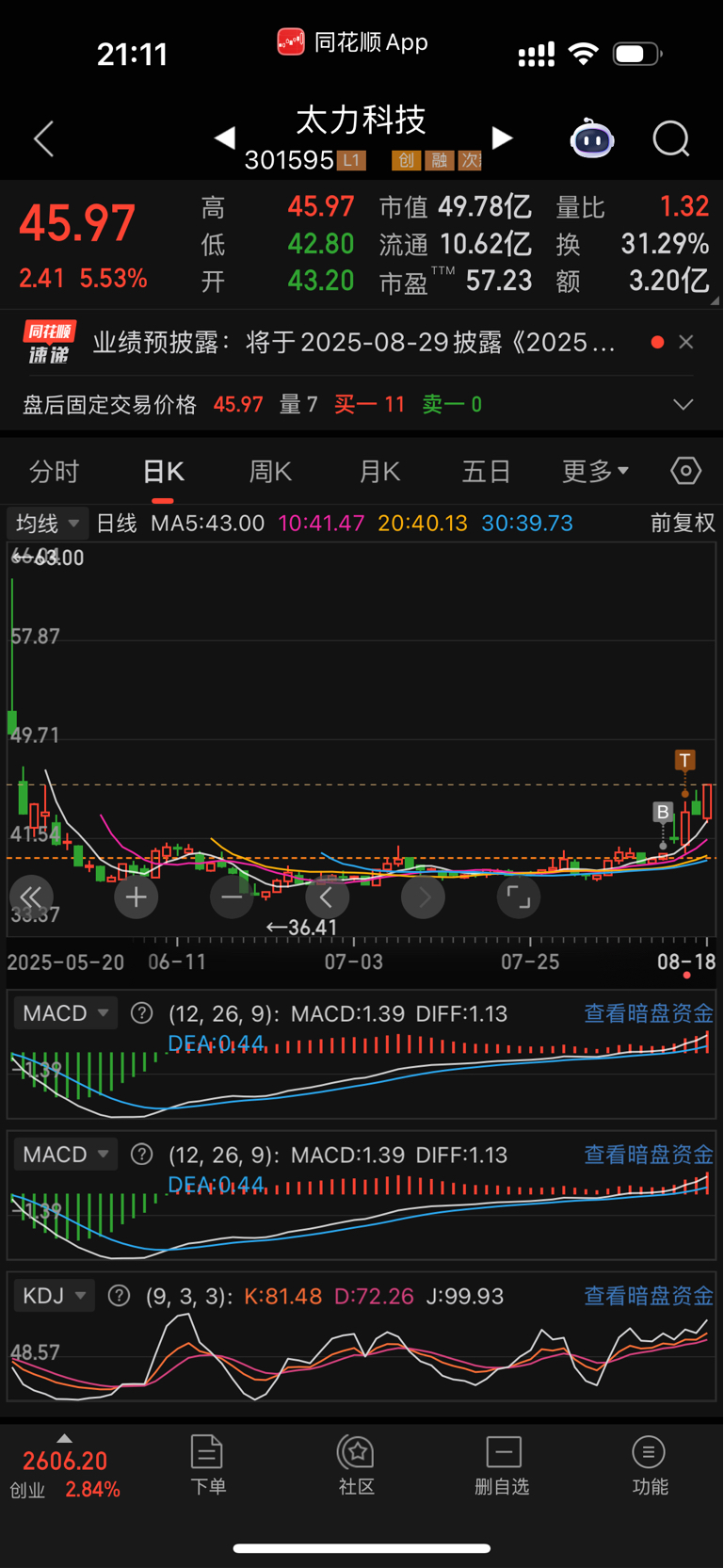Switch to 月K chart tab
The width and height of the screenshot is (724, 1568).
[x=379, y=471]
